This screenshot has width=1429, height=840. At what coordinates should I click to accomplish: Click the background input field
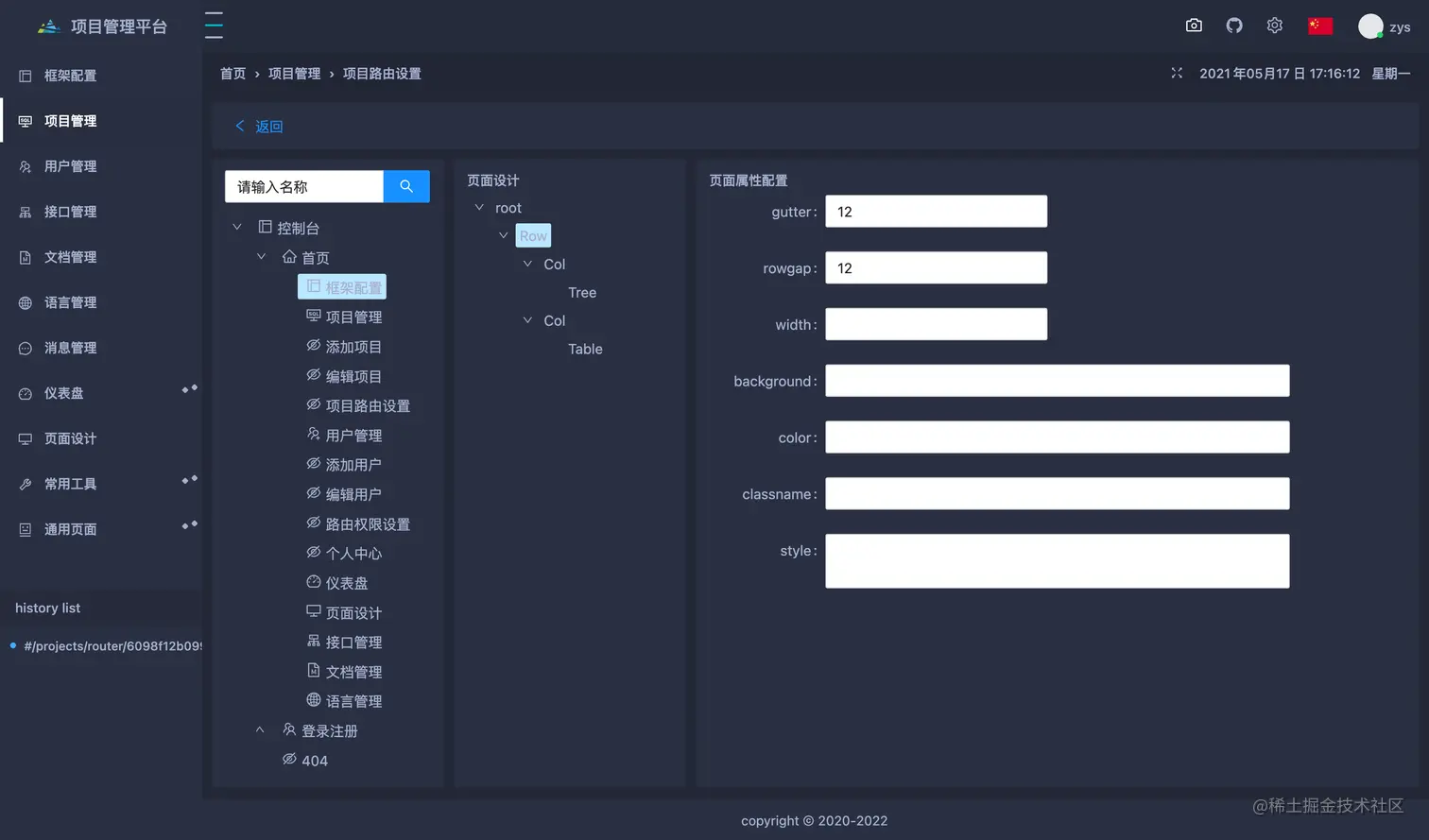pos(1057,381)
